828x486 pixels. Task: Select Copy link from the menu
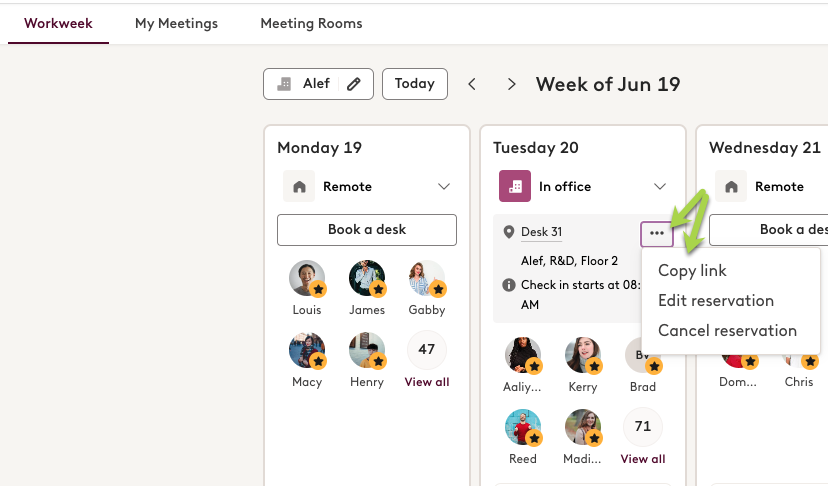[692, 270]
